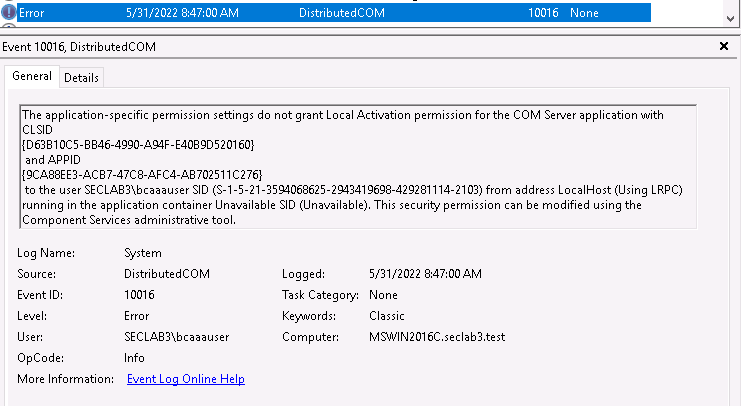Click the Event 10016, DistributedCOM pane title
This screenshot has width=741, height=406.
coord(79,47)
